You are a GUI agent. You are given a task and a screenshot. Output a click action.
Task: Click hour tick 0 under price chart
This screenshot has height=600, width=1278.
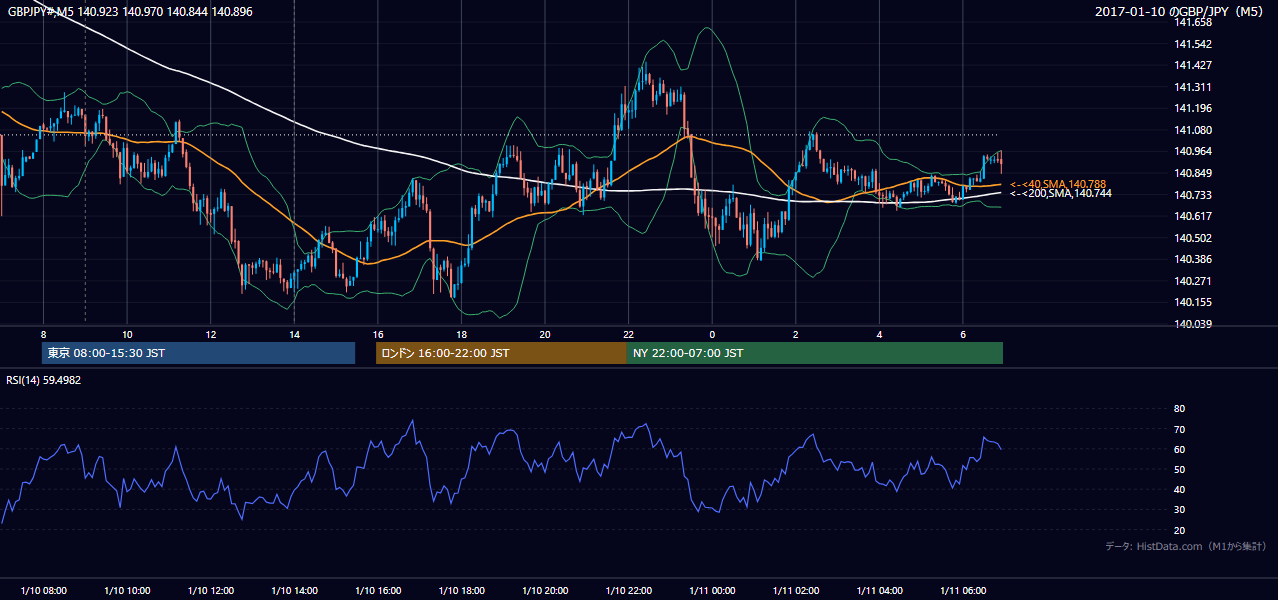click(x=712, y=334)
